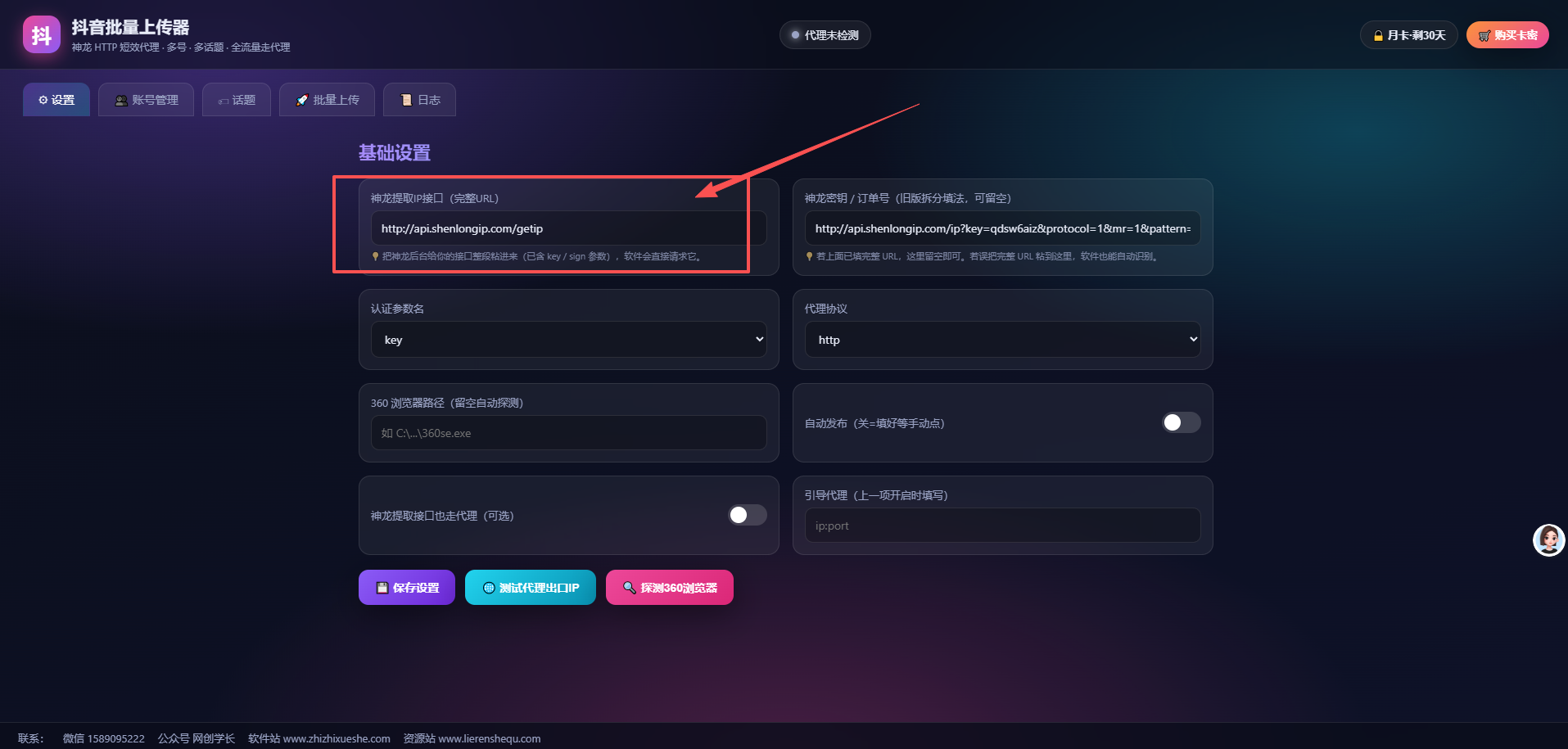Click the 保存设置 button
The image size is (1568, 749).
pos(407,588)
